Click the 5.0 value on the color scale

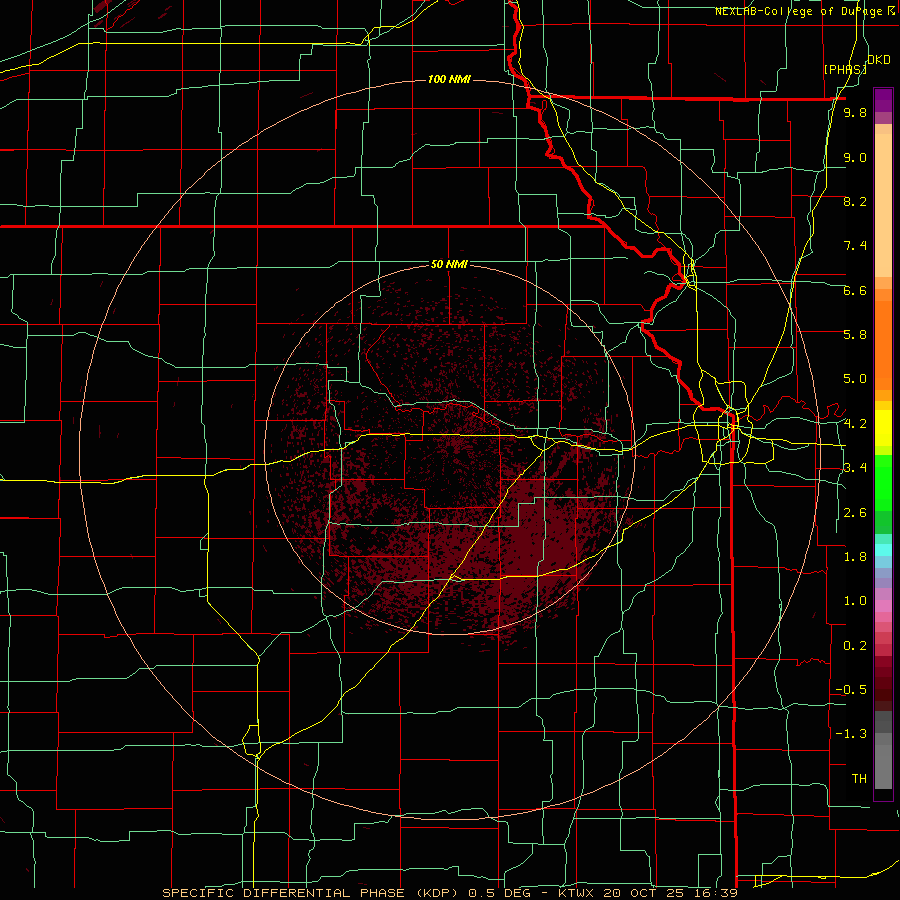click(855, 379)
